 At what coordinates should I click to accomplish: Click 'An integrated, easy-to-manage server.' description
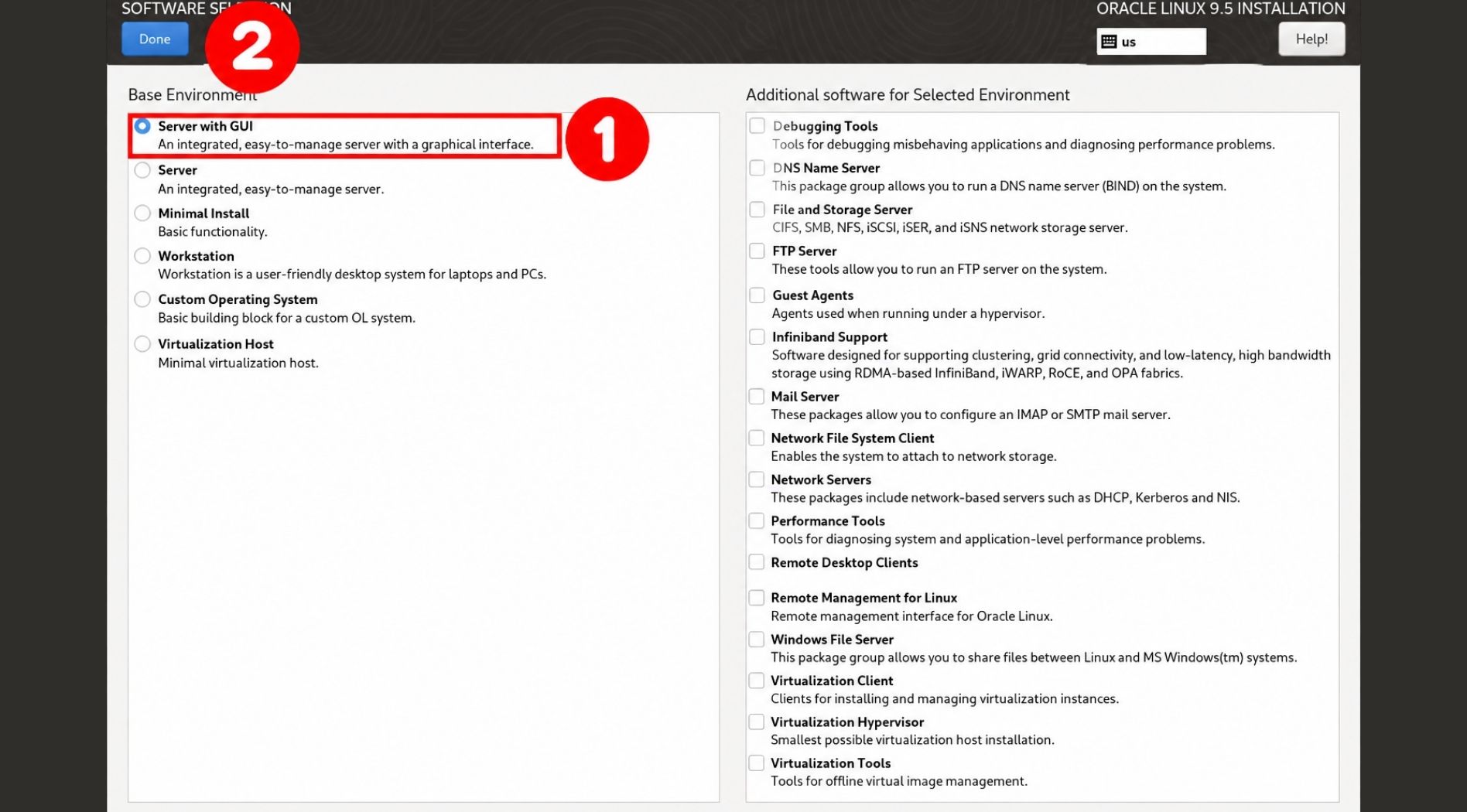271,189
